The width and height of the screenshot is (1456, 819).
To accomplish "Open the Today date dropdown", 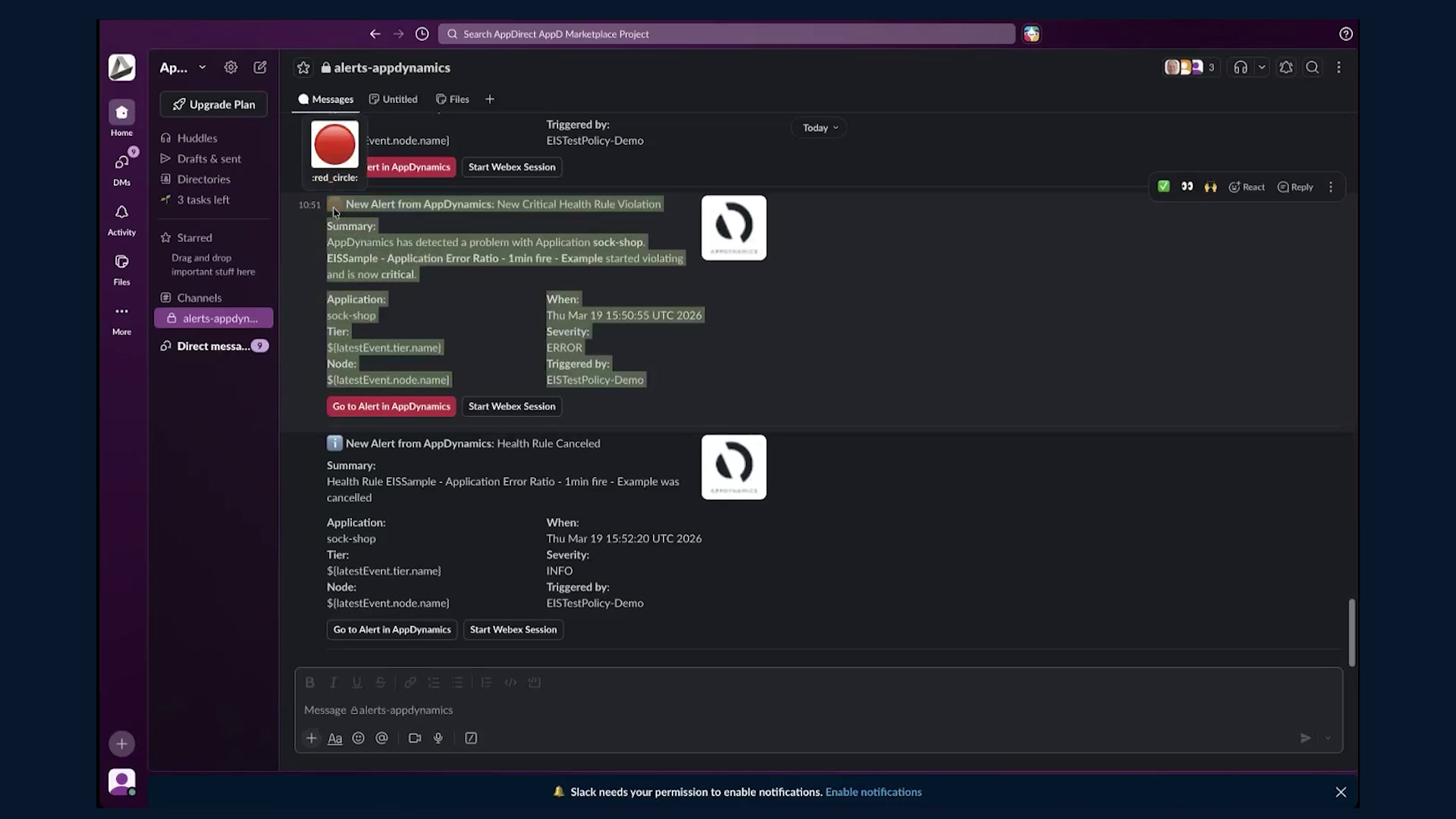I will (820, 127).
